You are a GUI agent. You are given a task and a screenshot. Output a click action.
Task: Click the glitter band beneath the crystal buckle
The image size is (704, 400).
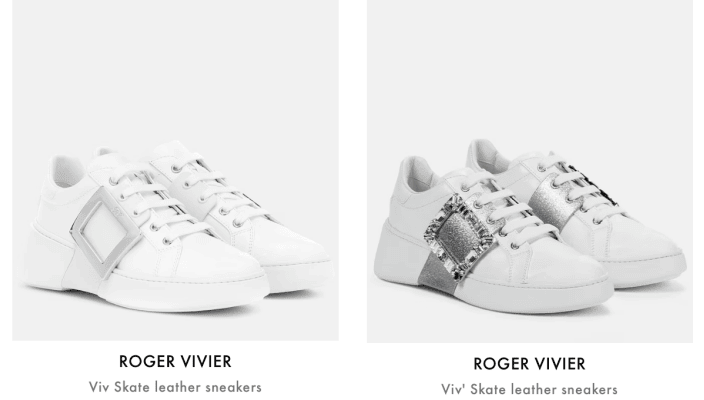pos(432,270)
